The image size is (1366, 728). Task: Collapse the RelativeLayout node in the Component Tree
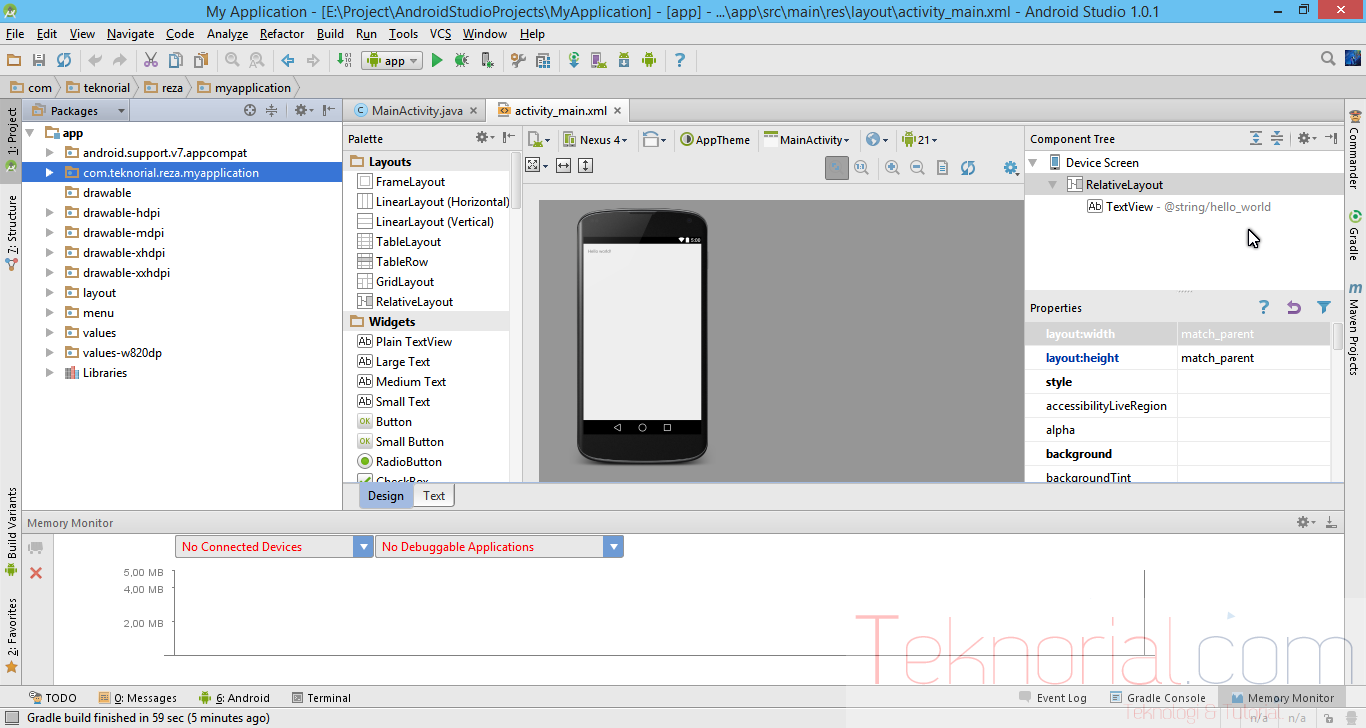click(1053, 185)
